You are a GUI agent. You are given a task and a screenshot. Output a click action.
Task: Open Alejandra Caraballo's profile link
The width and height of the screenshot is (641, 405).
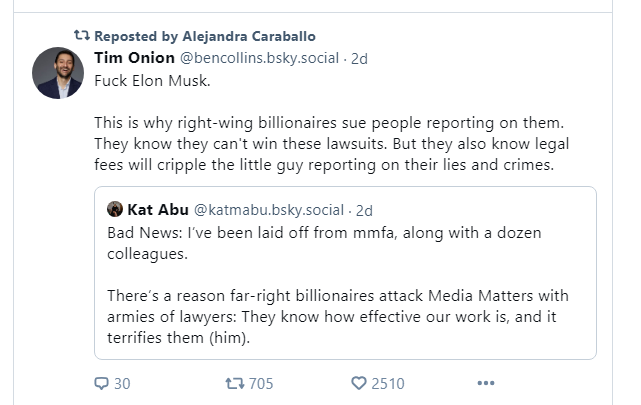pos(249,36)
